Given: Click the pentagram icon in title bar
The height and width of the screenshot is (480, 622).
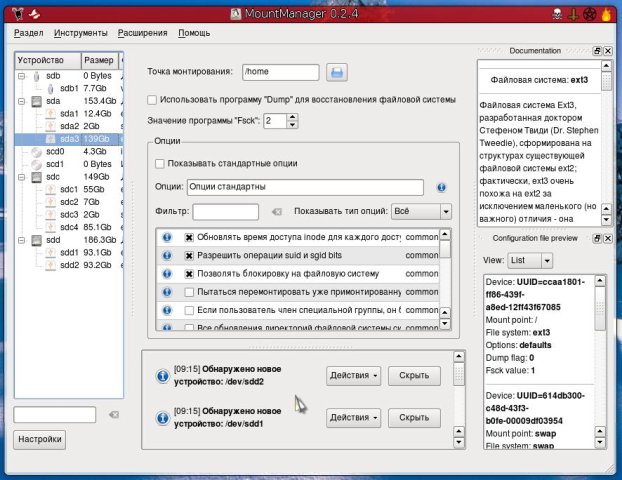Looking at the screenshot, I should coord(590,15).
